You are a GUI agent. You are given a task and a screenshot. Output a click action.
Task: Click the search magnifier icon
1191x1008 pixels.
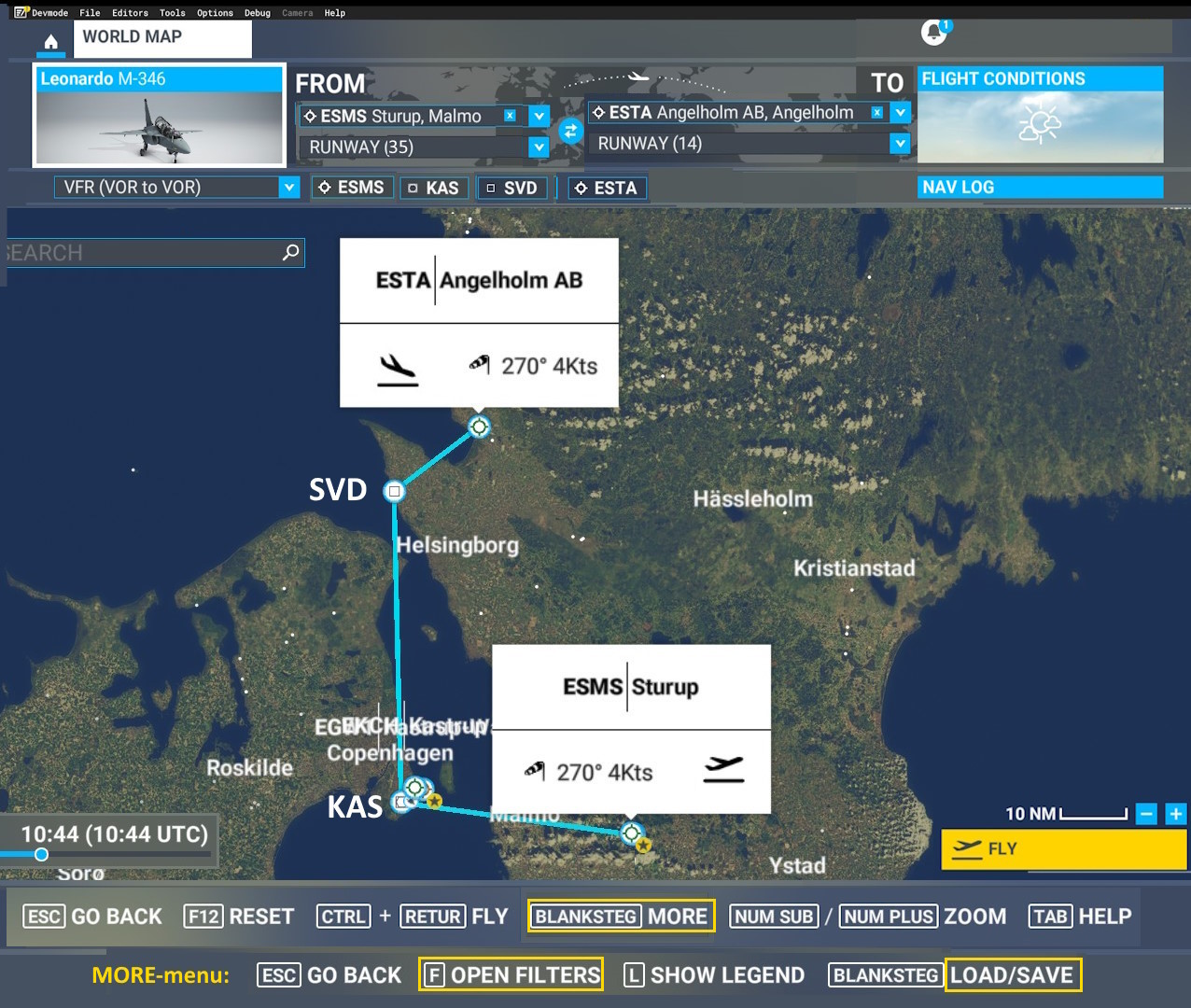pos(291,252)
